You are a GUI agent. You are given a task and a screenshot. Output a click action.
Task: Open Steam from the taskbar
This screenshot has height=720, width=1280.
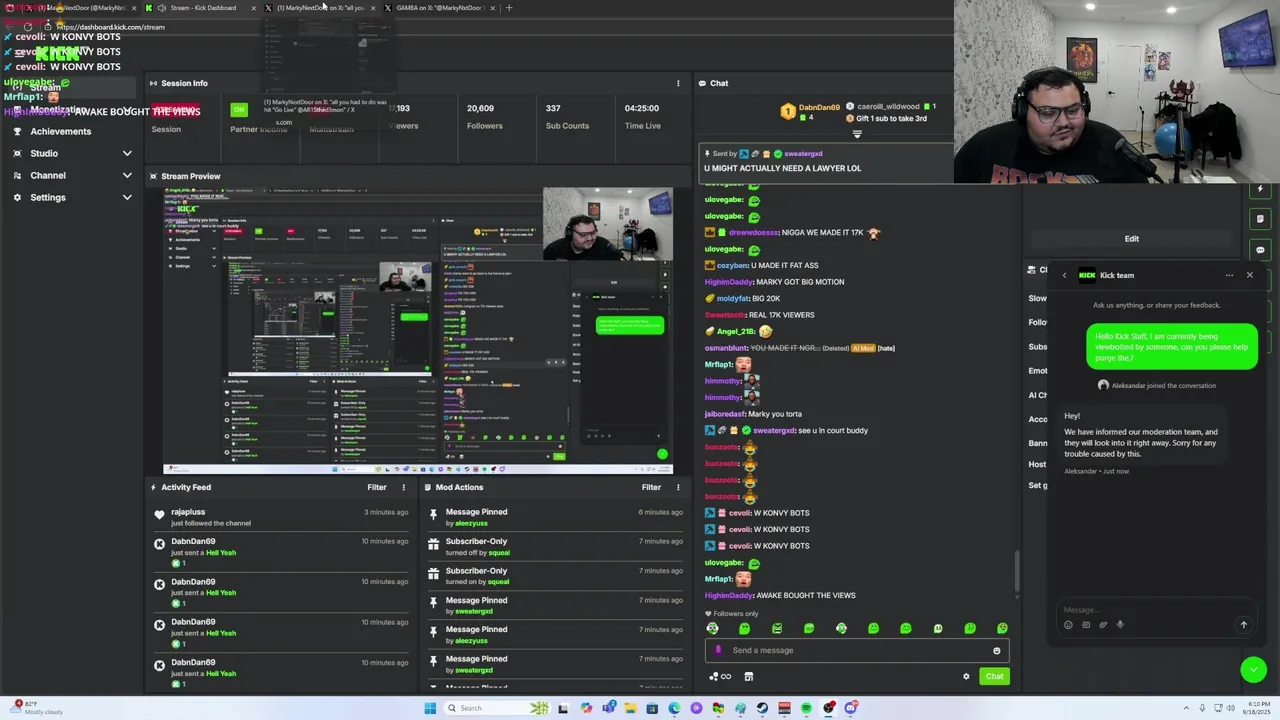click(x=762, y=708)
